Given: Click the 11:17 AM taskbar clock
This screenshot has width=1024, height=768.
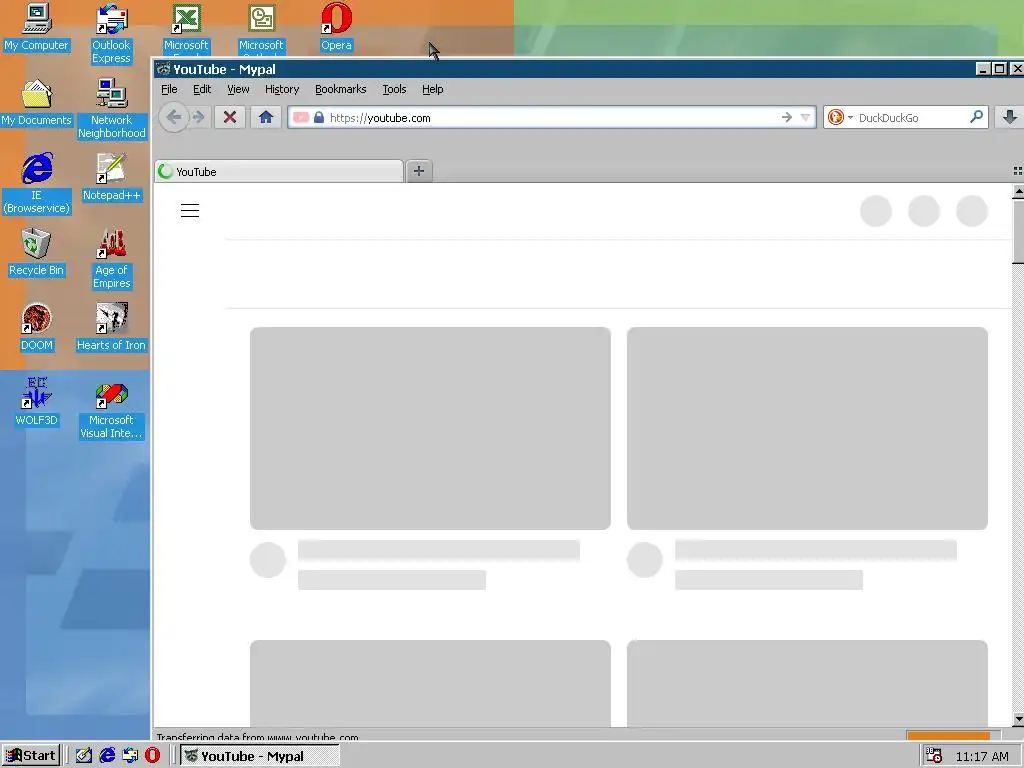Looking at the screenshot, I should (982, 756).
